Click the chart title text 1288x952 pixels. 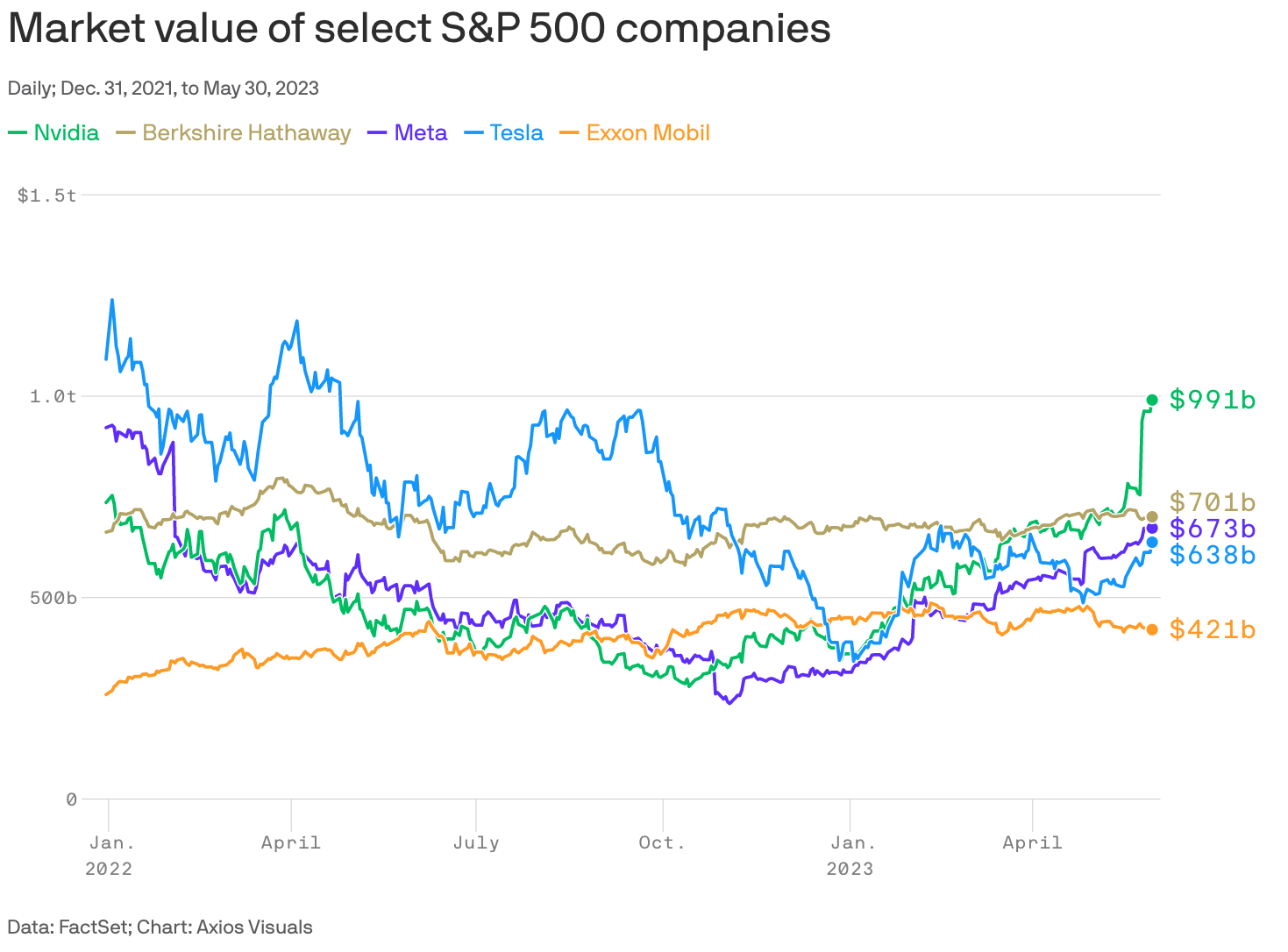[x=419, y=29]
